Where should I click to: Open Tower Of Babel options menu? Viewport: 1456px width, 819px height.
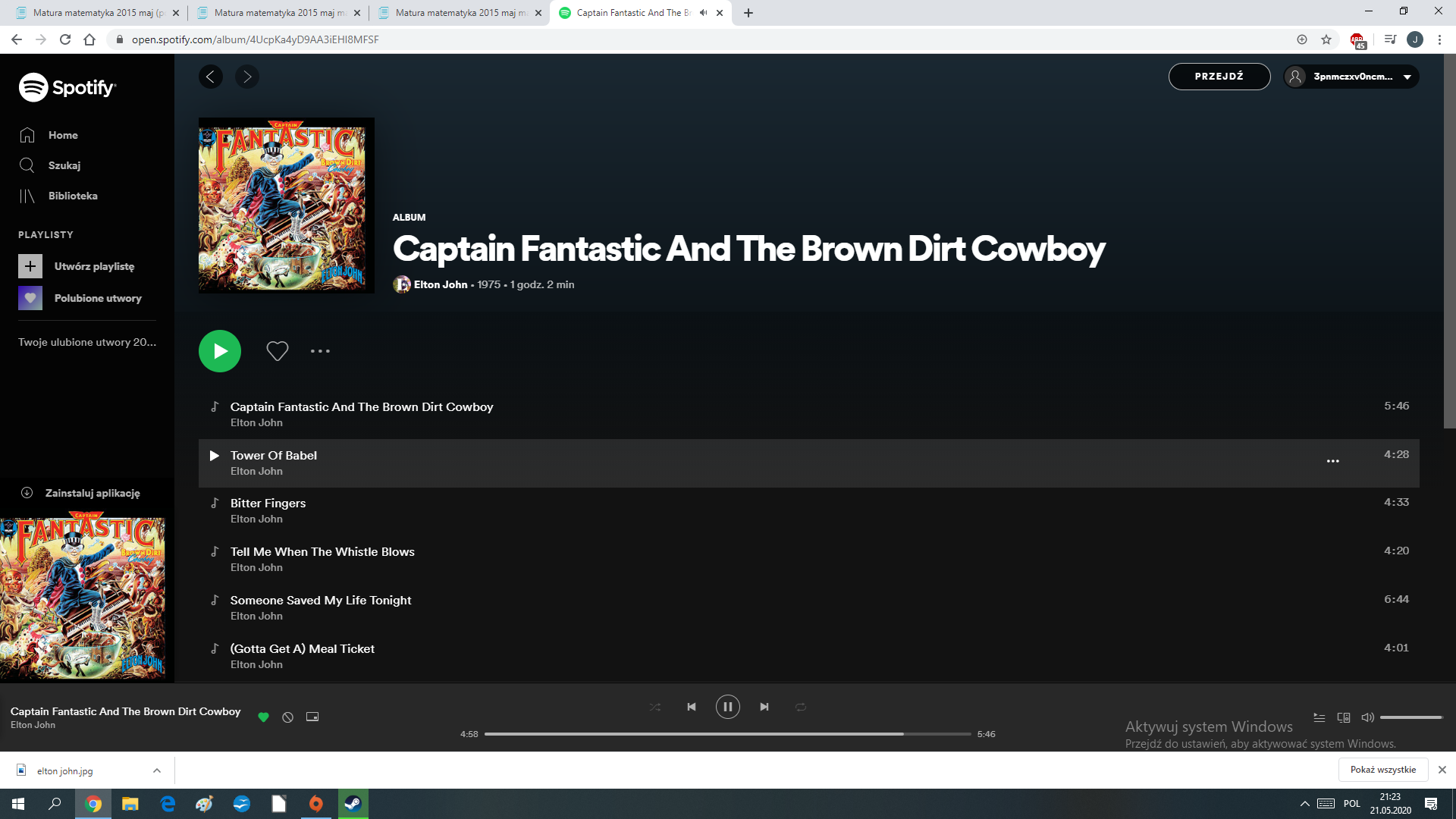(x=1333, y=461)
